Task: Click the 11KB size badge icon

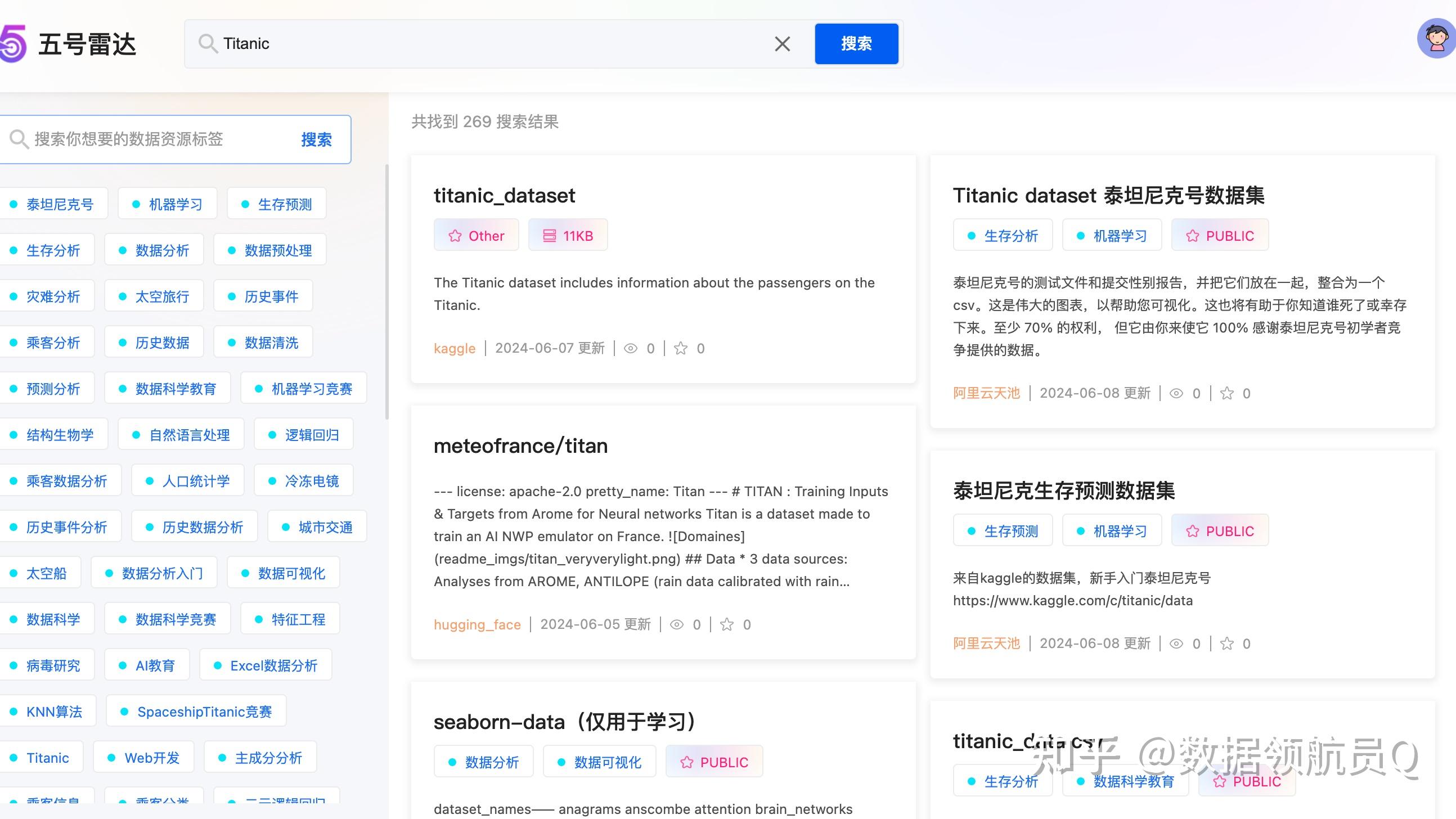Action: coord(549,236)
